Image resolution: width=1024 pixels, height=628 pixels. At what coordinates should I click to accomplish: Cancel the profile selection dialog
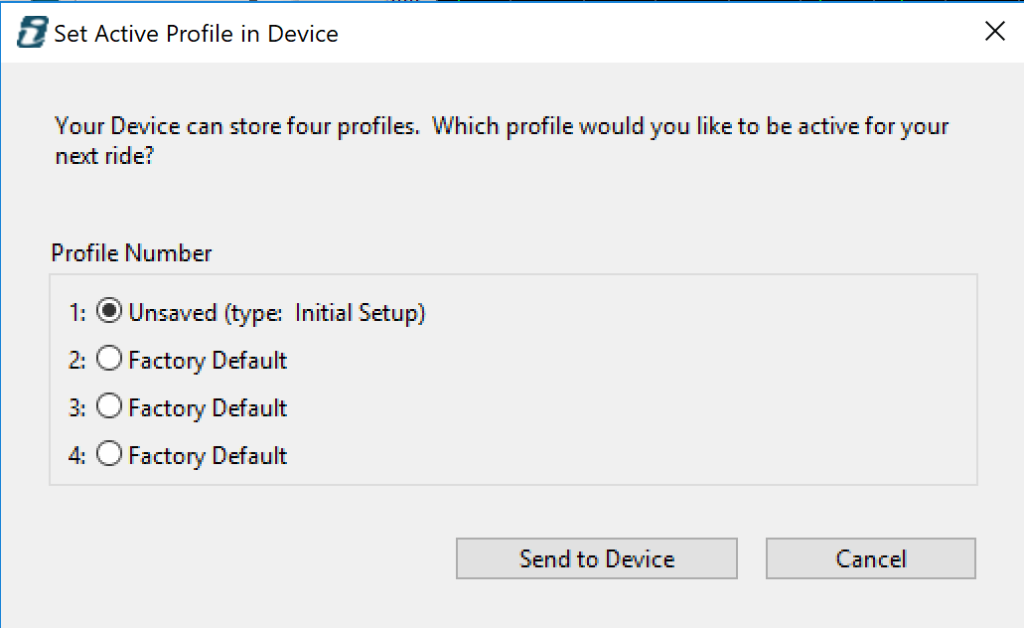(870, 559)
